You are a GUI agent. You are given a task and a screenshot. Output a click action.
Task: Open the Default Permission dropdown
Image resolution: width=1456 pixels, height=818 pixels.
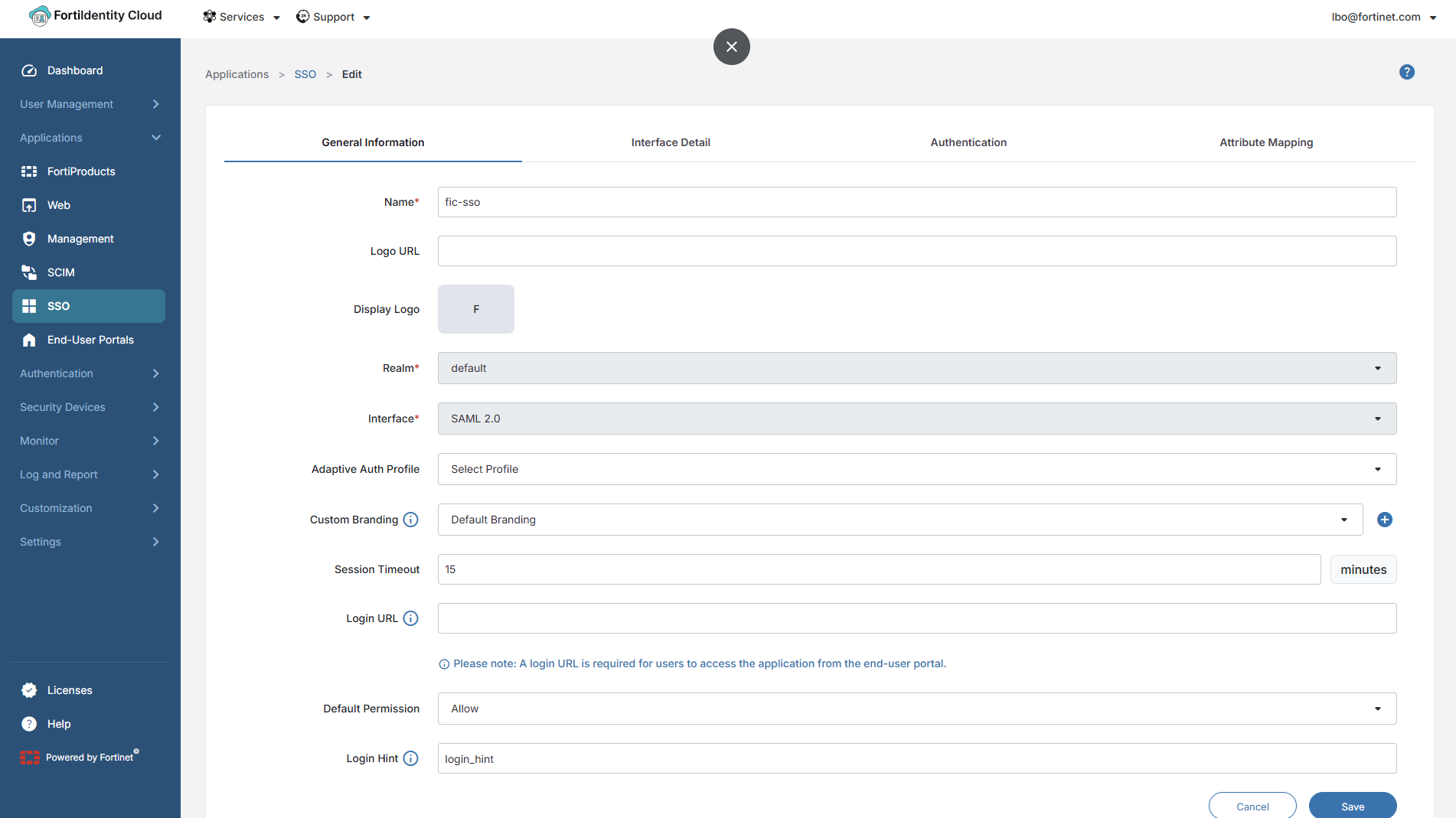coord(917,709)
